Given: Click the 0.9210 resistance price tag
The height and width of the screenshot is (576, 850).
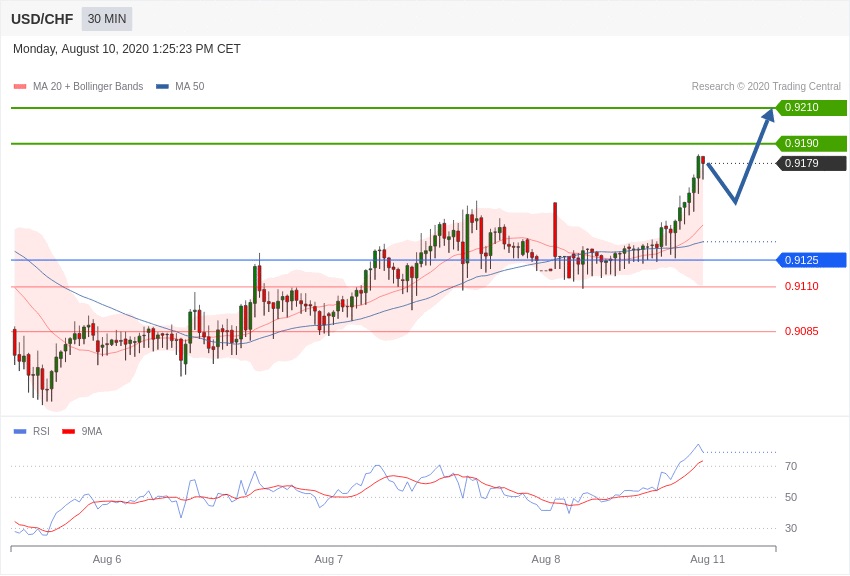Looking at the screenshot, I should [811, 107].
